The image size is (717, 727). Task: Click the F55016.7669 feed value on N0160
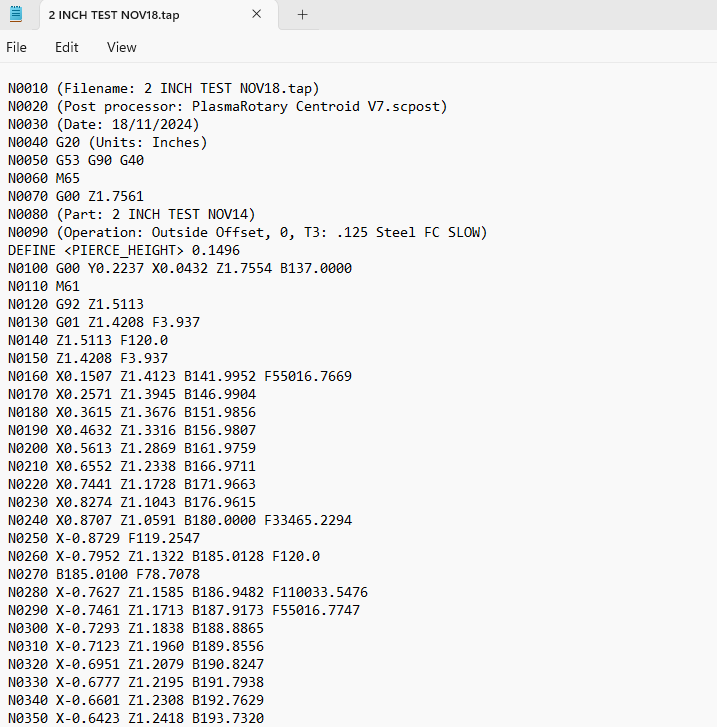pos(308,376)
